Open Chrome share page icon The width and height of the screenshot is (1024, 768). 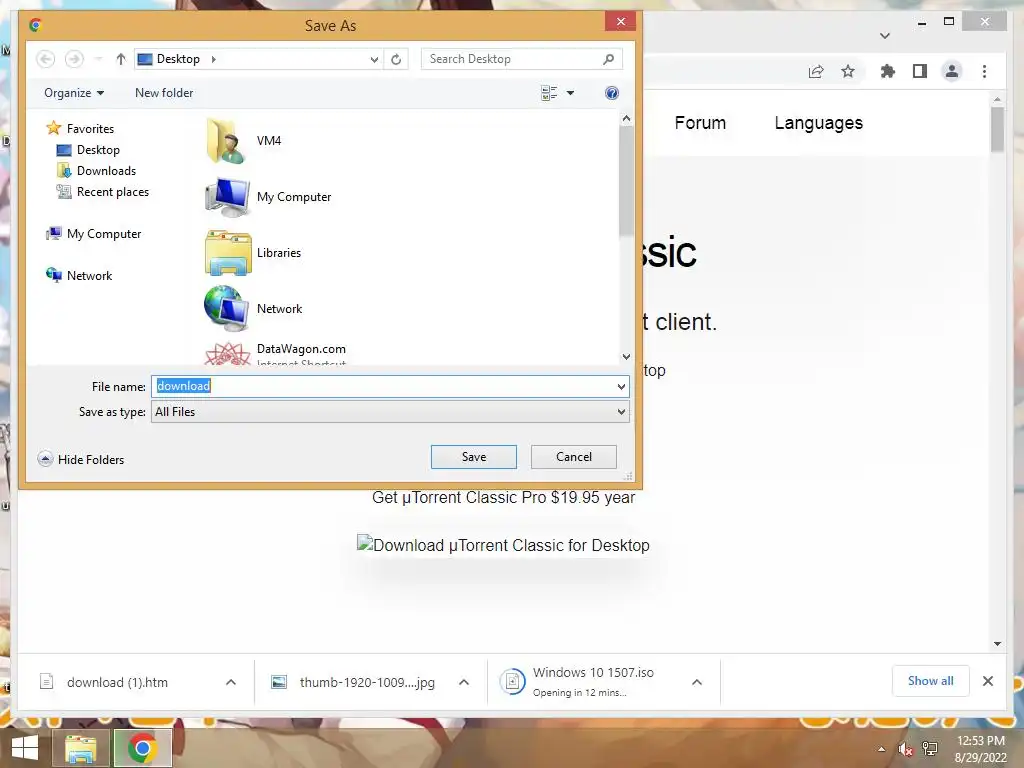click(x=816, y=71)
